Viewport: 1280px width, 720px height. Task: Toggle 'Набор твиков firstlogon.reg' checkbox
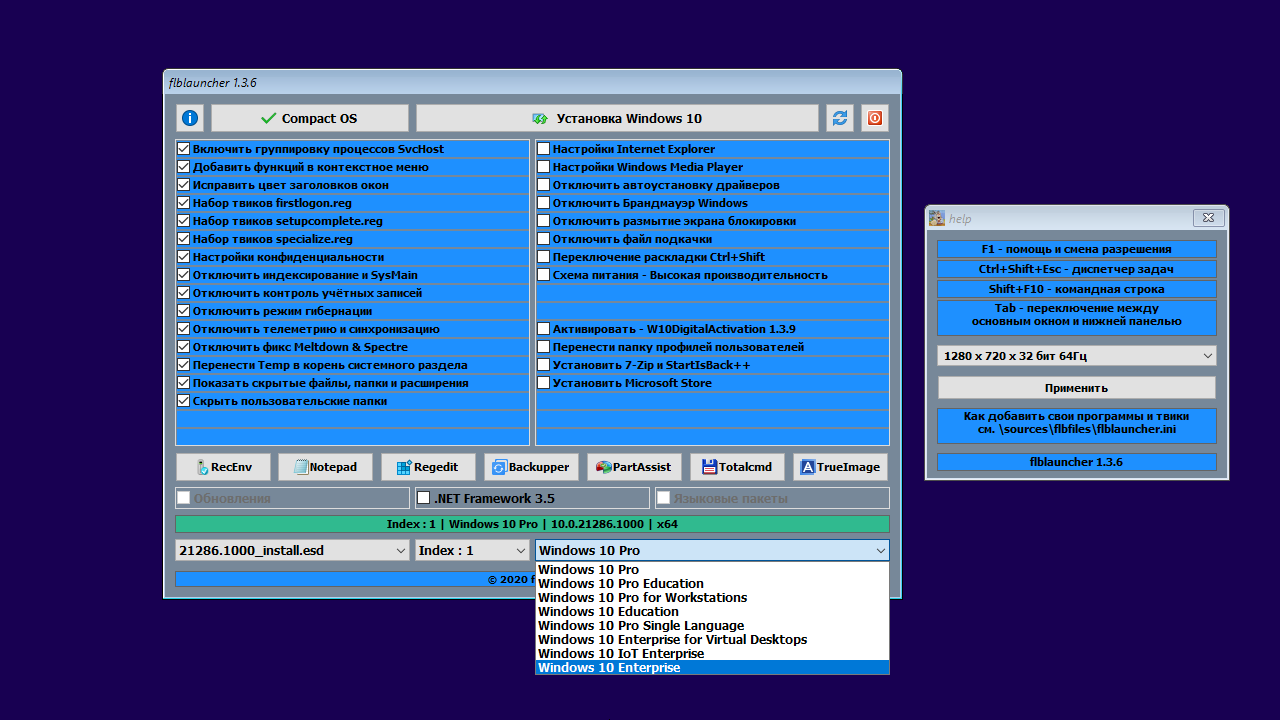(183, 203)
